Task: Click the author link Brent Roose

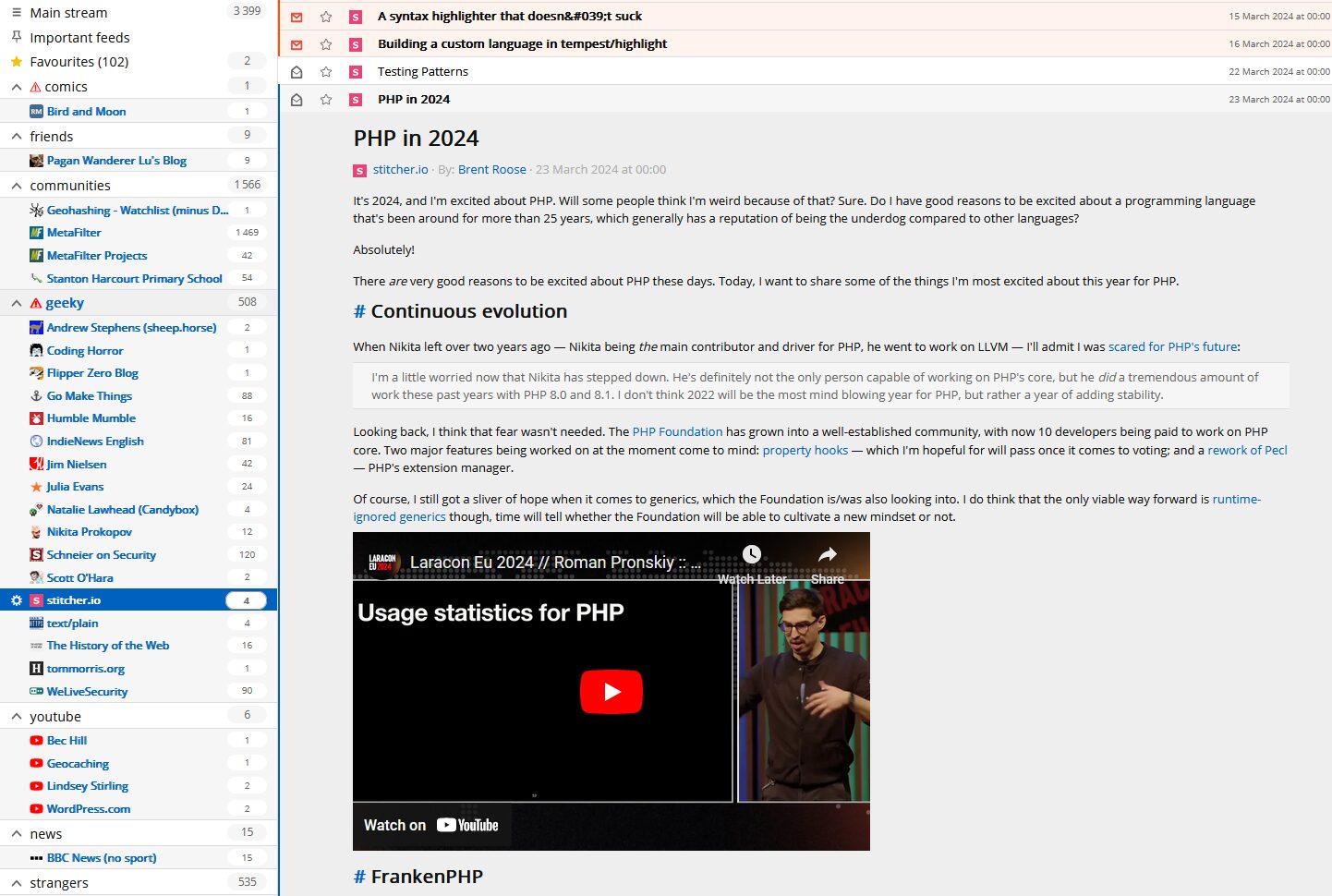Action: (491, 170)
